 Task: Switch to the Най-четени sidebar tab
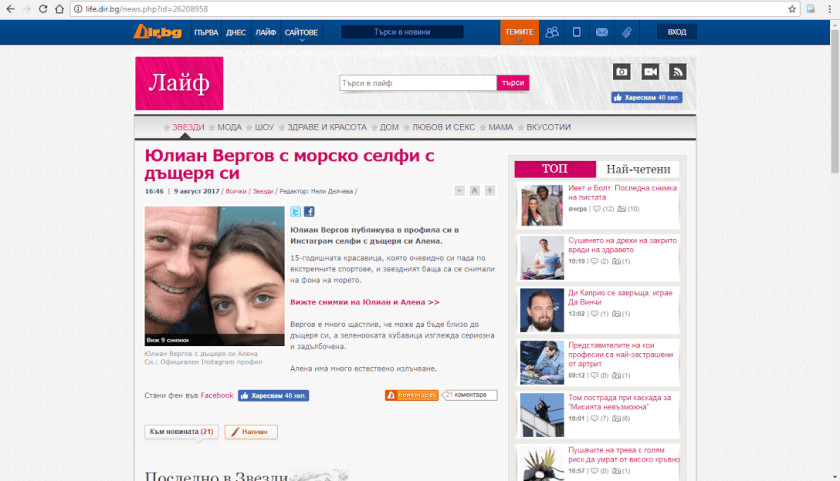click(638, 169)
